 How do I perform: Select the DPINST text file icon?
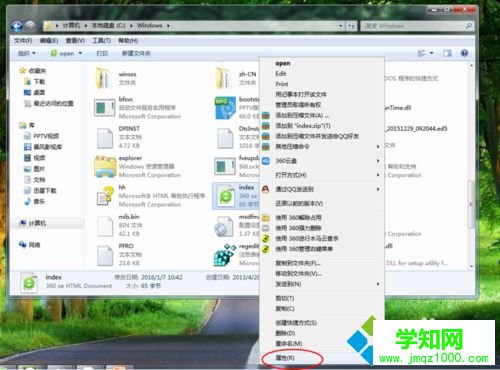click(x=105, y=138)
